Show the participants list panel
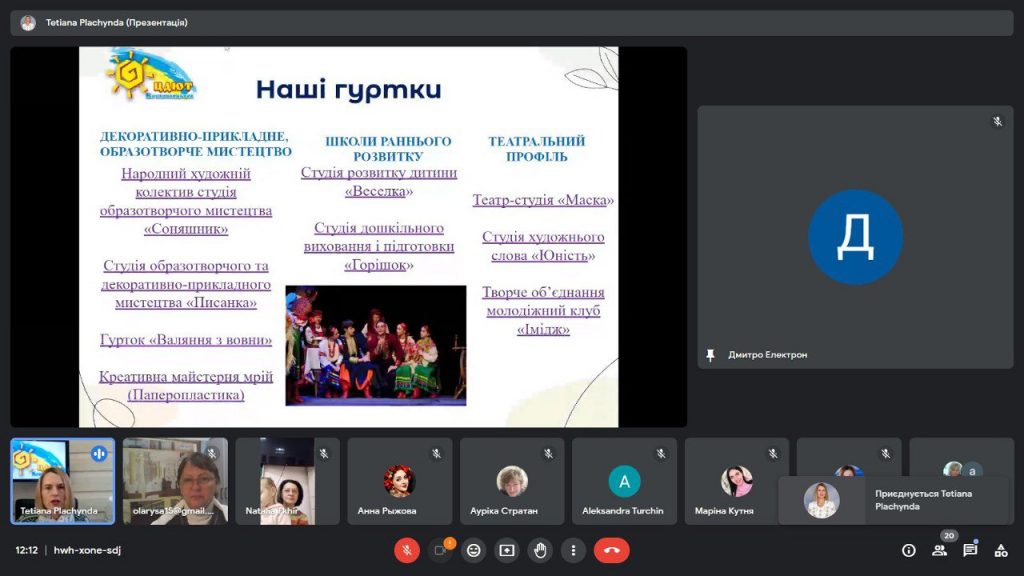The height and width of the screenshot is (576, 1024). pos(939,550)
